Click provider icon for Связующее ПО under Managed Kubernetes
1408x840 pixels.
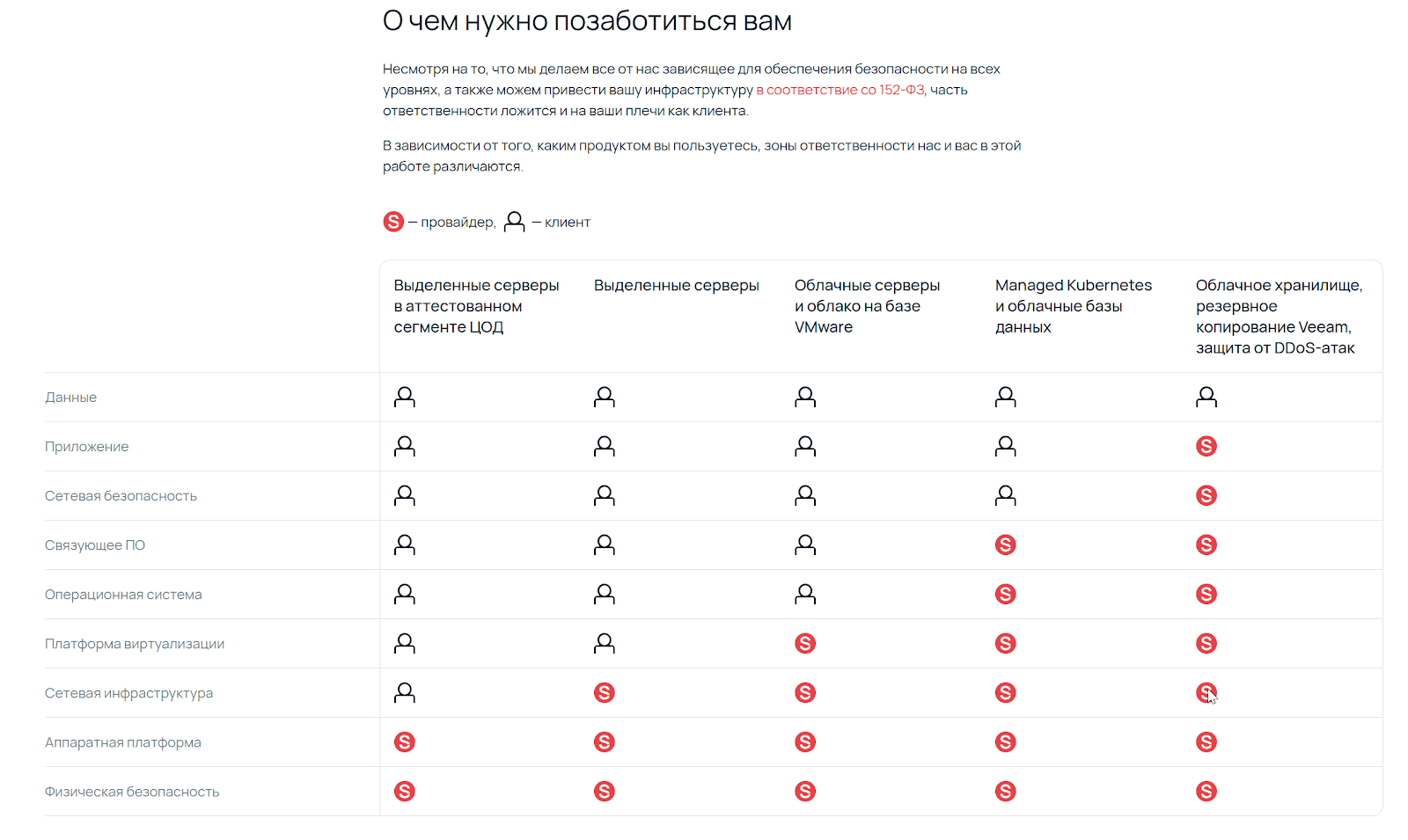click(1006, 545)
